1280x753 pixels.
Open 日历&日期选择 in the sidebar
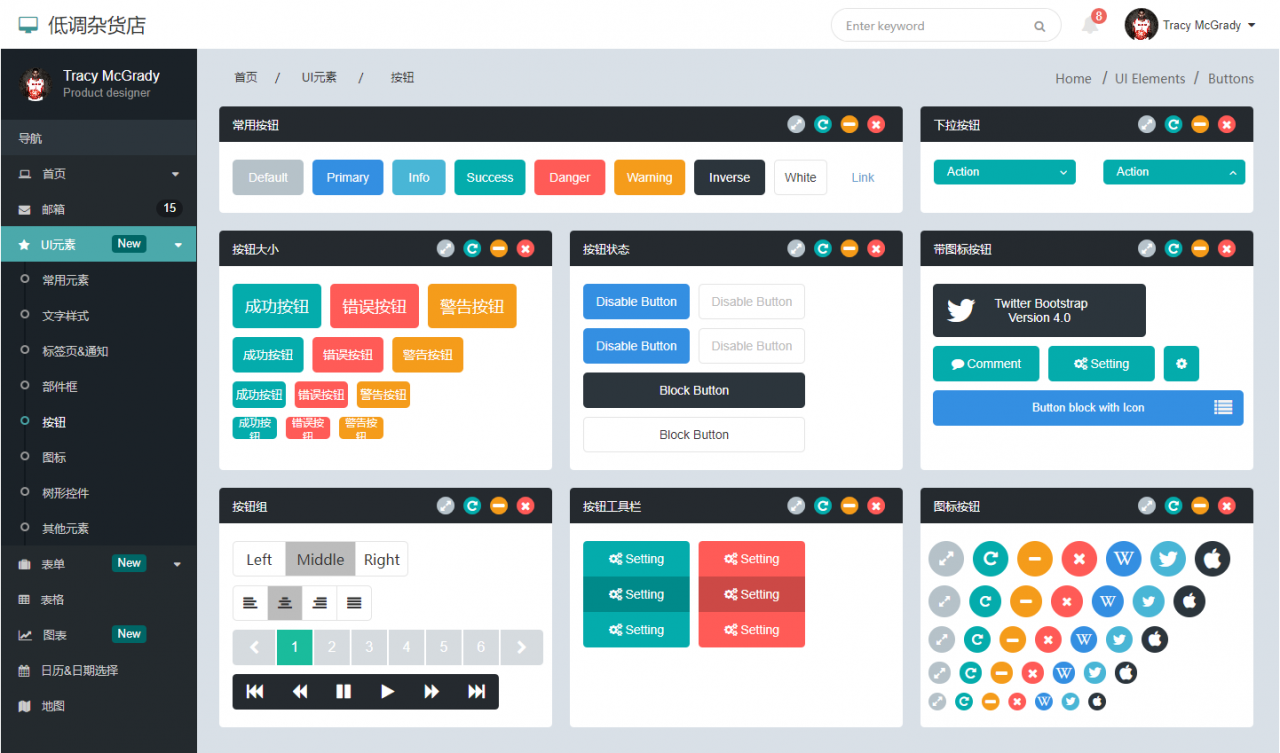click(x=98, y=671)
